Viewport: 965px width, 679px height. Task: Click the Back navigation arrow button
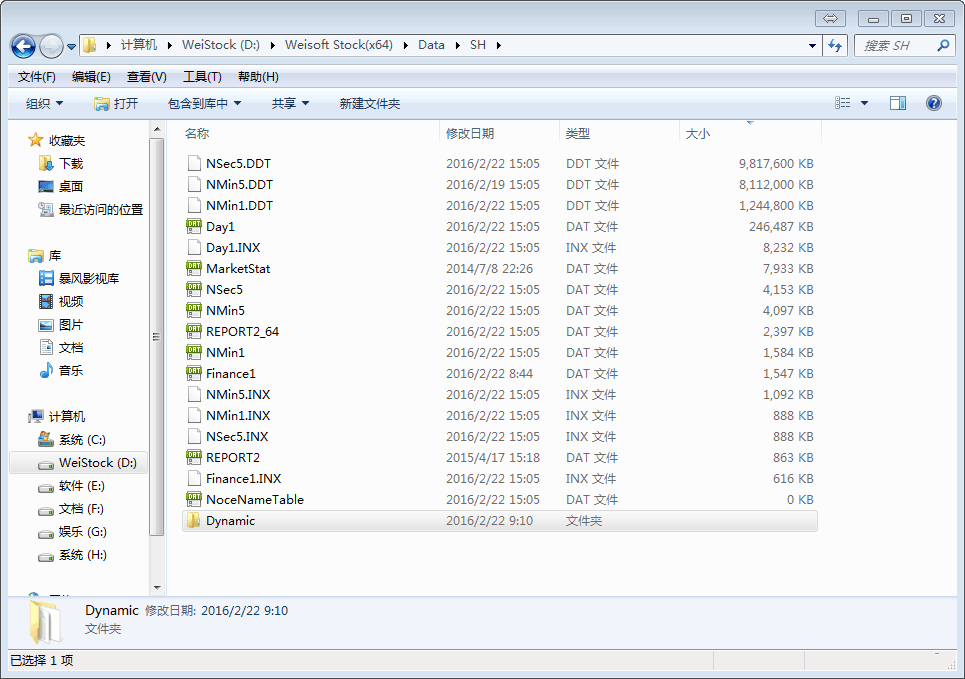23,46
